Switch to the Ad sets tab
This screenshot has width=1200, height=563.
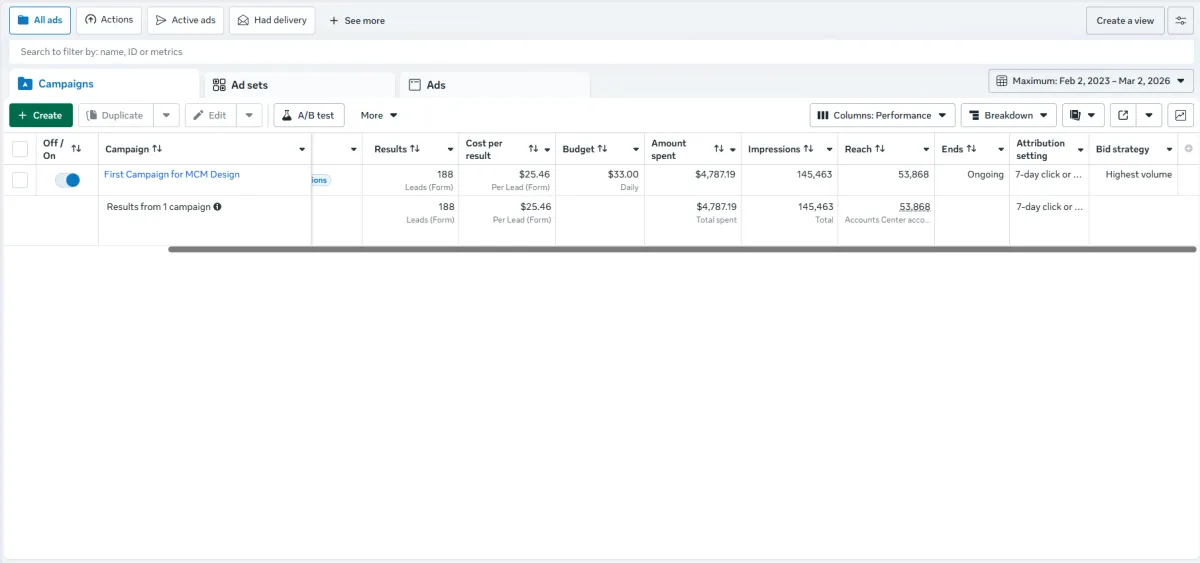[300, 85]
